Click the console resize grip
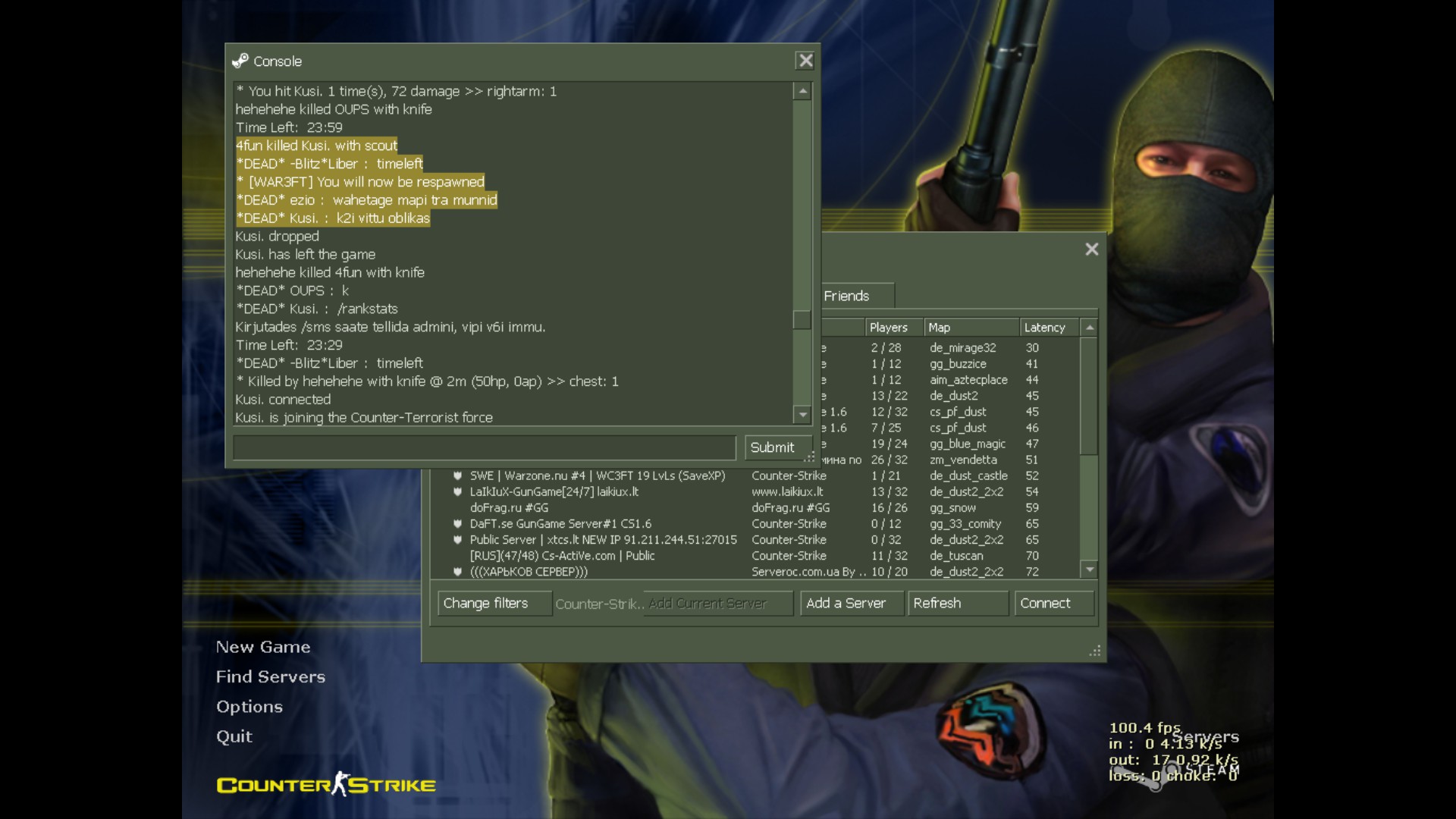The width and height of the screenshot is (1456, 819). click(x=809, y=457)
